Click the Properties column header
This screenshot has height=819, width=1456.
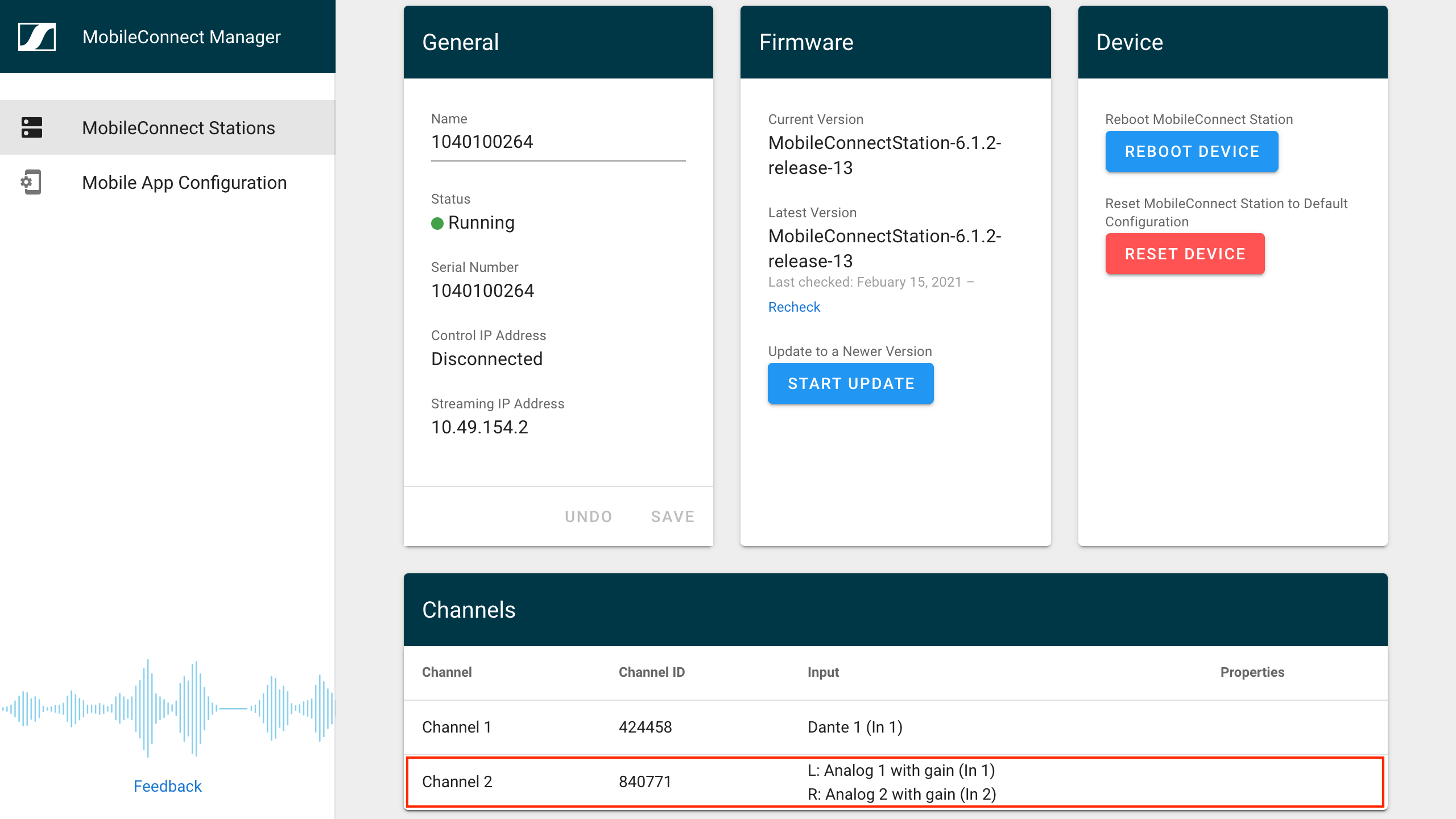[x=1252, y=672]
